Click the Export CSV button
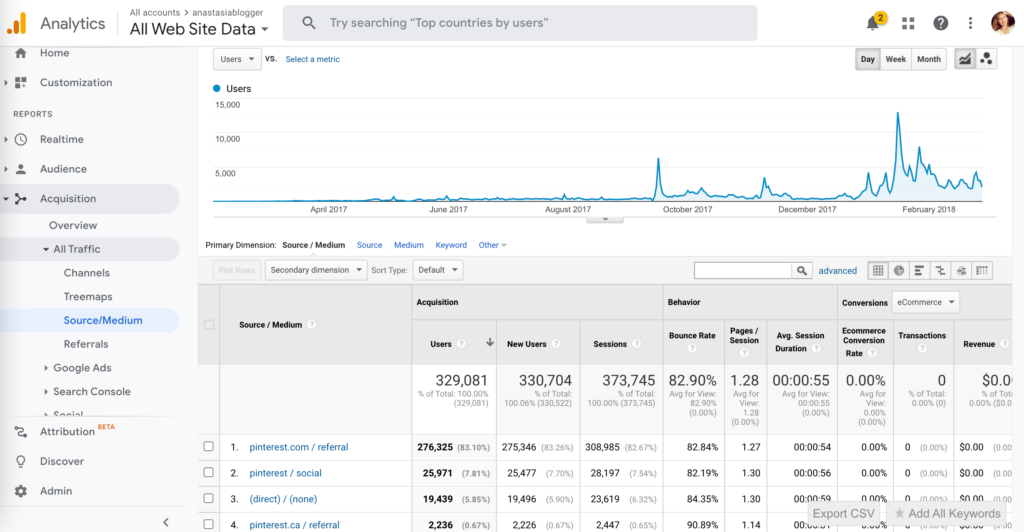This screenshot has height=532, width=1024. tap(843, 514)
